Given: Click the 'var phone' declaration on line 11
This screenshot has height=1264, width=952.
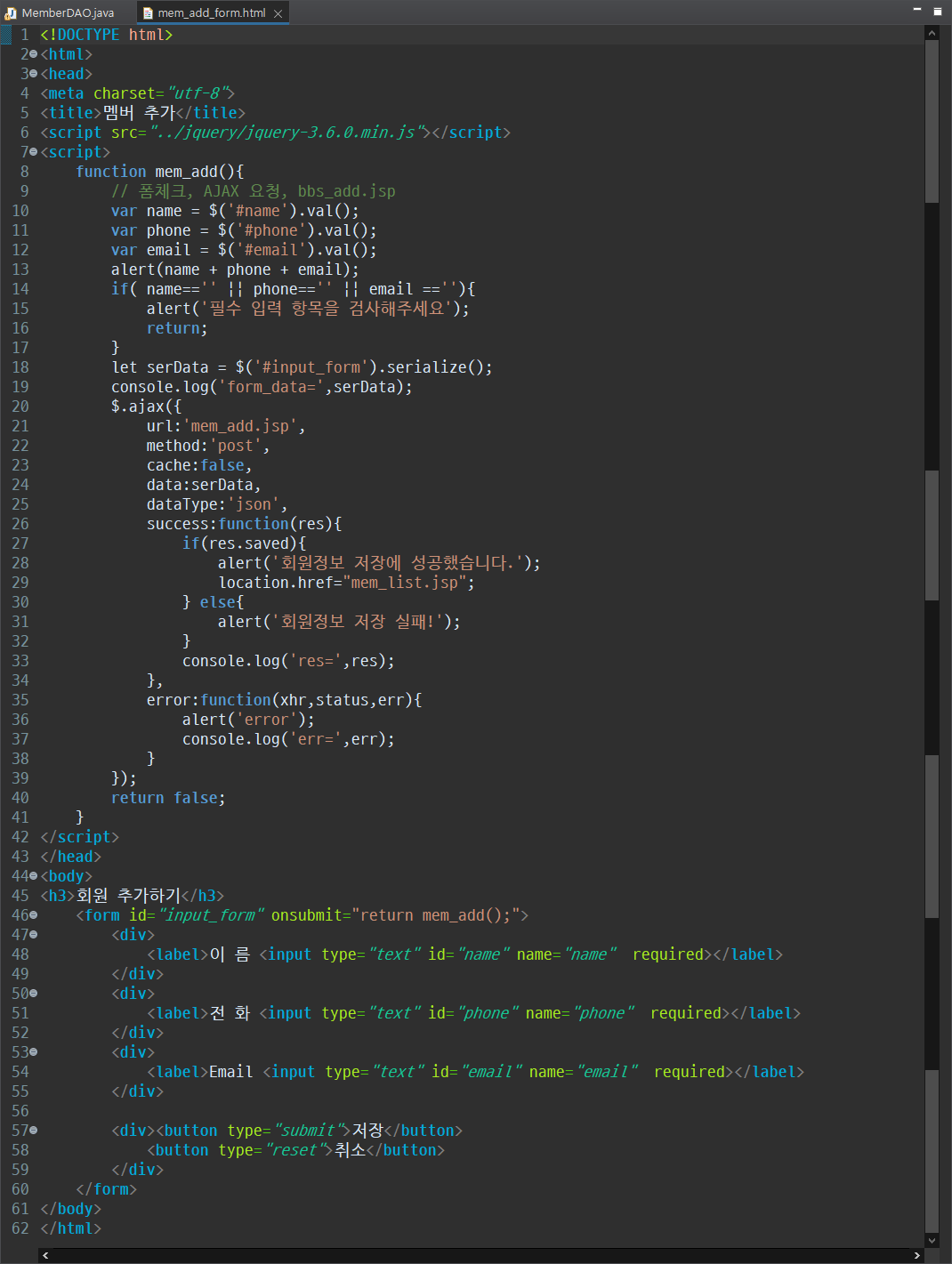Looking at the screenshot, I should 244,230.
